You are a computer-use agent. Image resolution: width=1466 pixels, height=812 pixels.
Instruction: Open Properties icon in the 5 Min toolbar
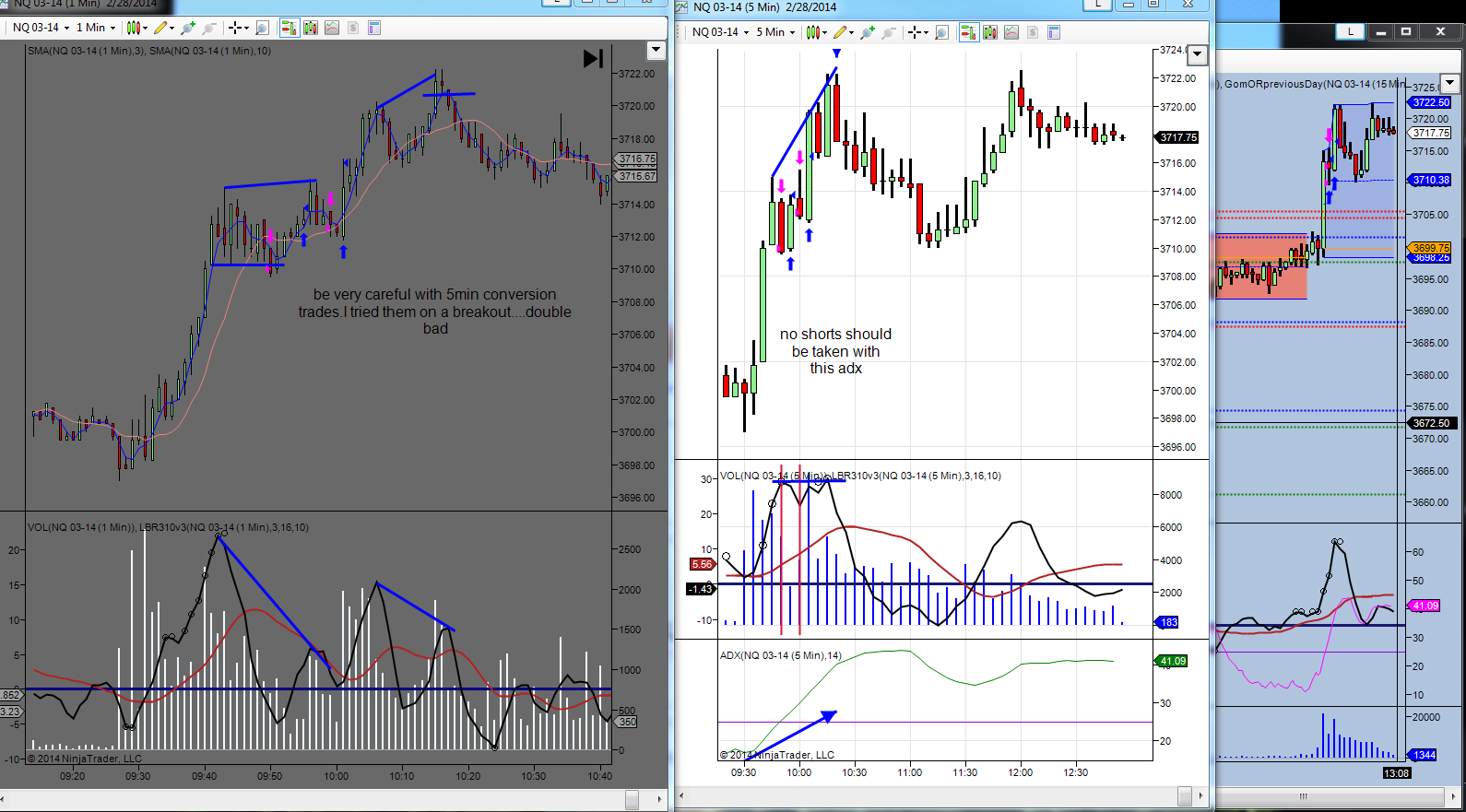point(1054,32)
